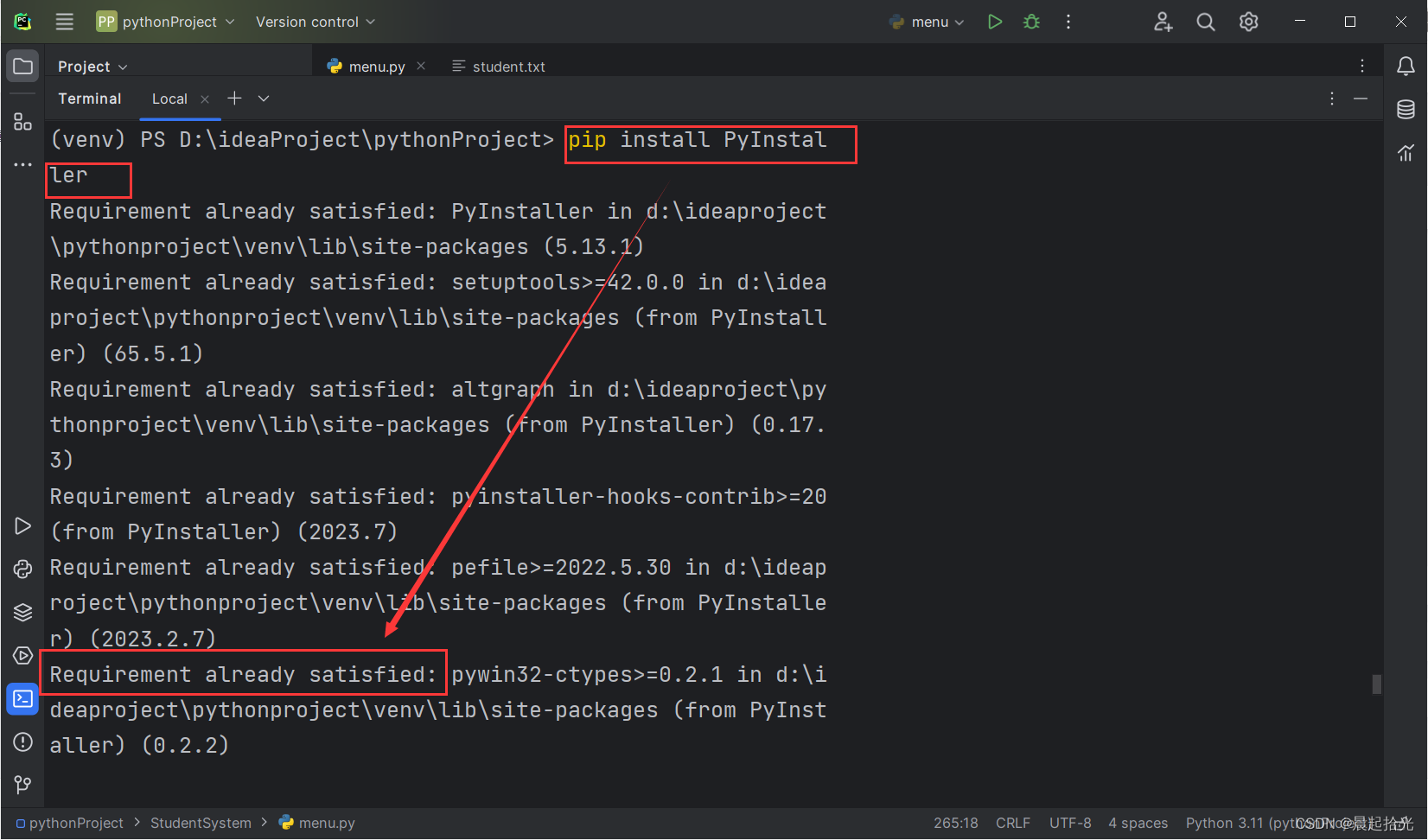Select StudentSystem in the breadcrumb bar
This screenshot has height=840, width=1428.
click(201, 823)
